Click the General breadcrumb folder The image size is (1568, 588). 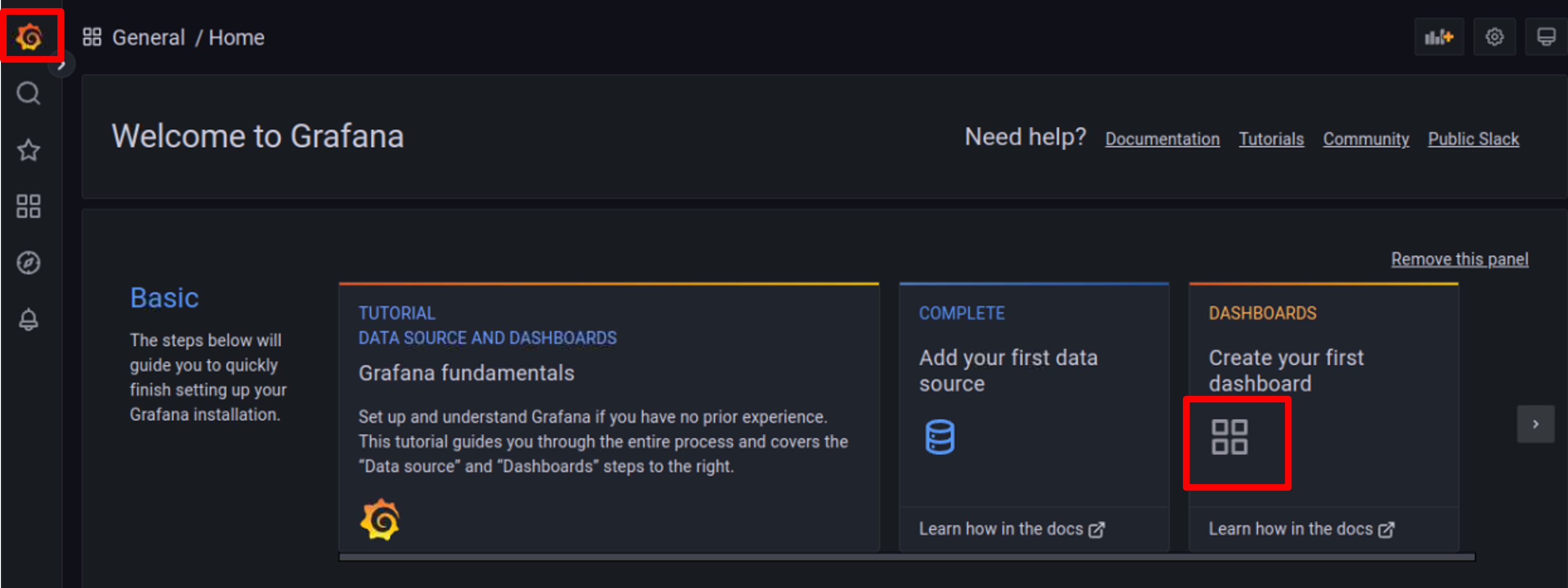click(149, 37)
